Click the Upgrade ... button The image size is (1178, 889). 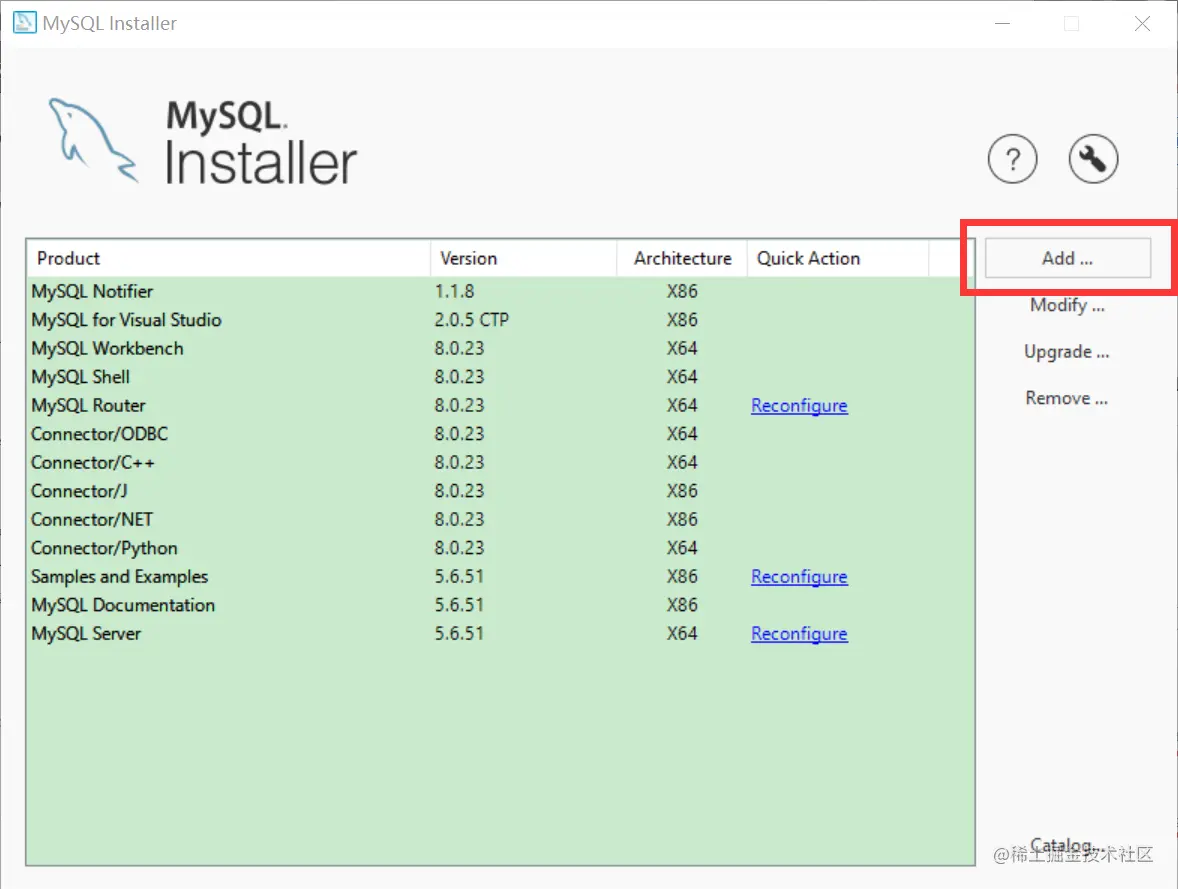pyautogui.click(x=1066, y=352)
